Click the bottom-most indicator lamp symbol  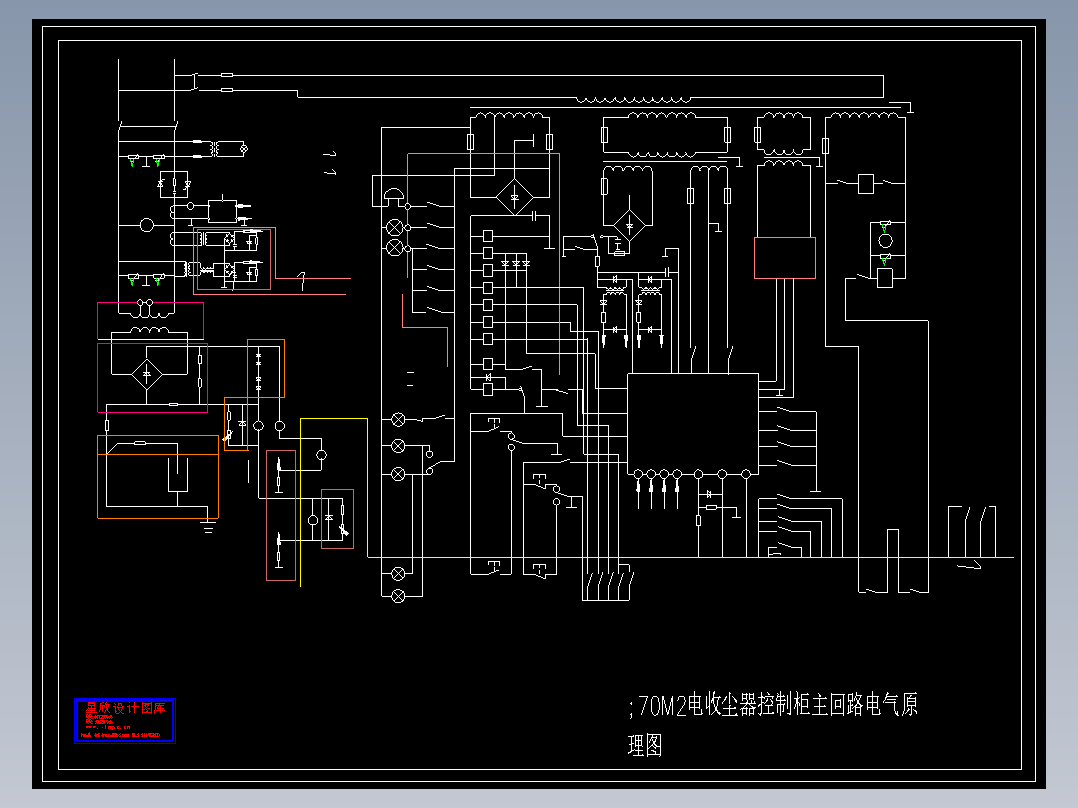pyautogui.click(x=398, y=596)
